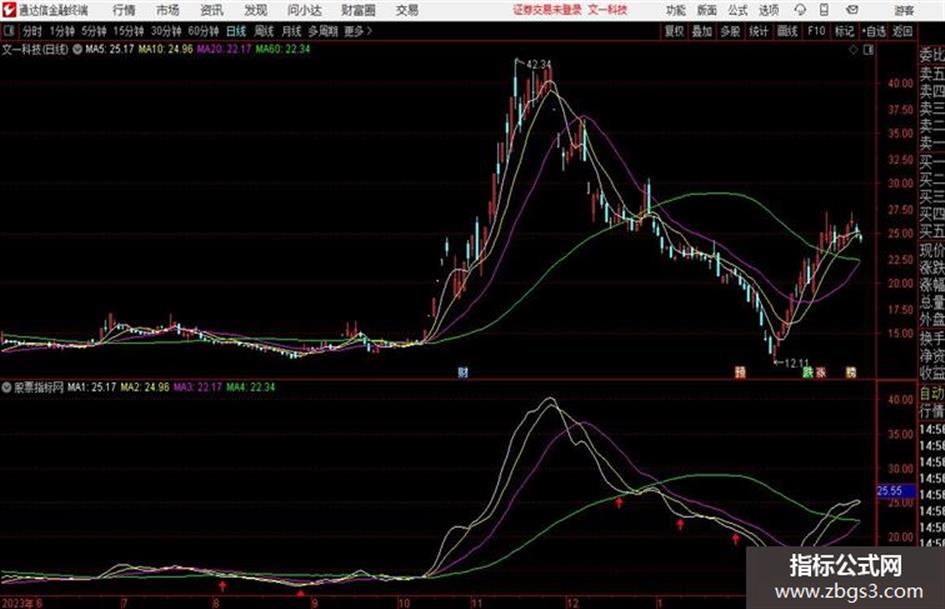Click the 标记 mark button
The width and height of the screenshot is (945, 609).
pyautogui.click(x=844, y=31)
